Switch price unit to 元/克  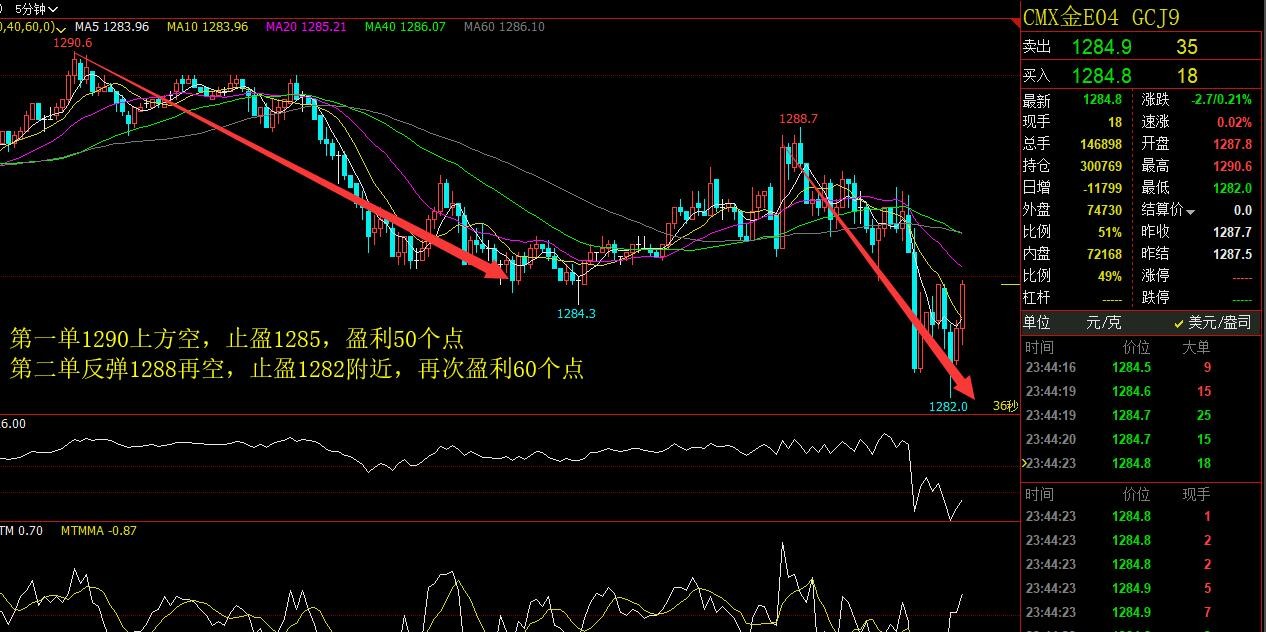click(1103, 323)
